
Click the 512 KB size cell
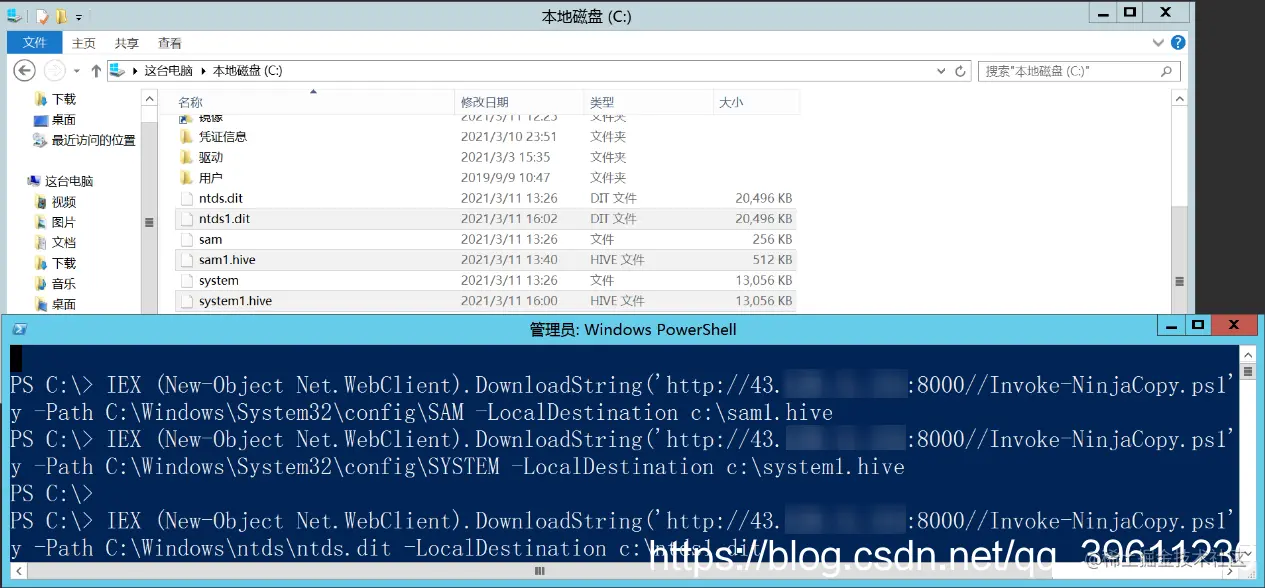tap(772, 259)
